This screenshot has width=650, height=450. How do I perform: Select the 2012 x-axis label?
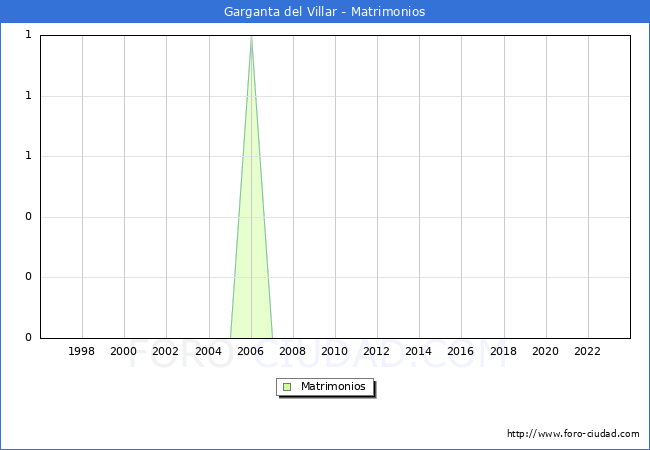(x=376, y=351)
